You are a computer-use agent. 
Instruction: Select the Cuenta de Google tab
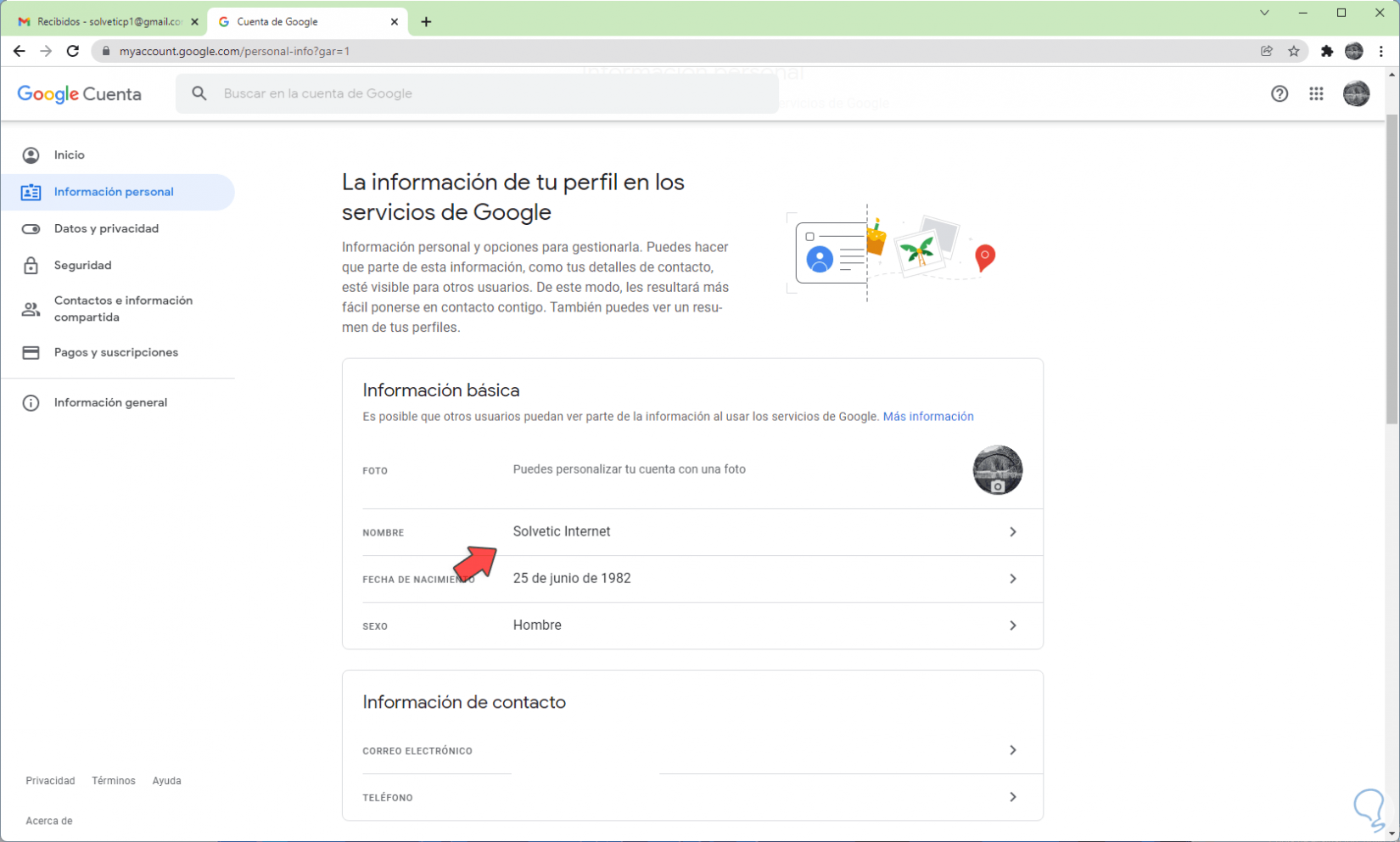click(x=307, y=22)
